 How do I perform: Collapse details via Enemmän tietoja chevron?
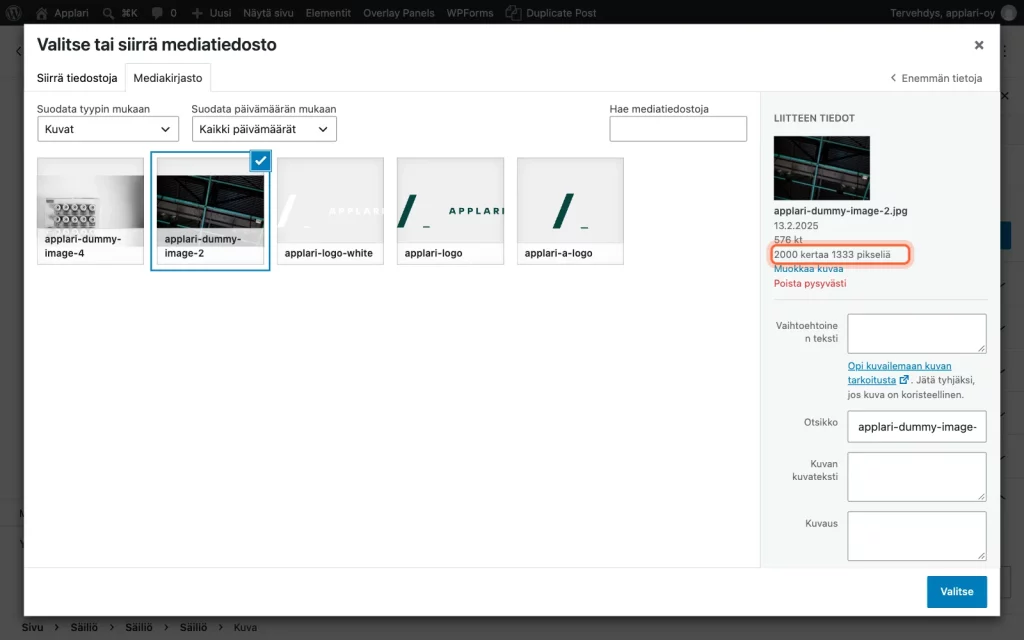point(893,78)
